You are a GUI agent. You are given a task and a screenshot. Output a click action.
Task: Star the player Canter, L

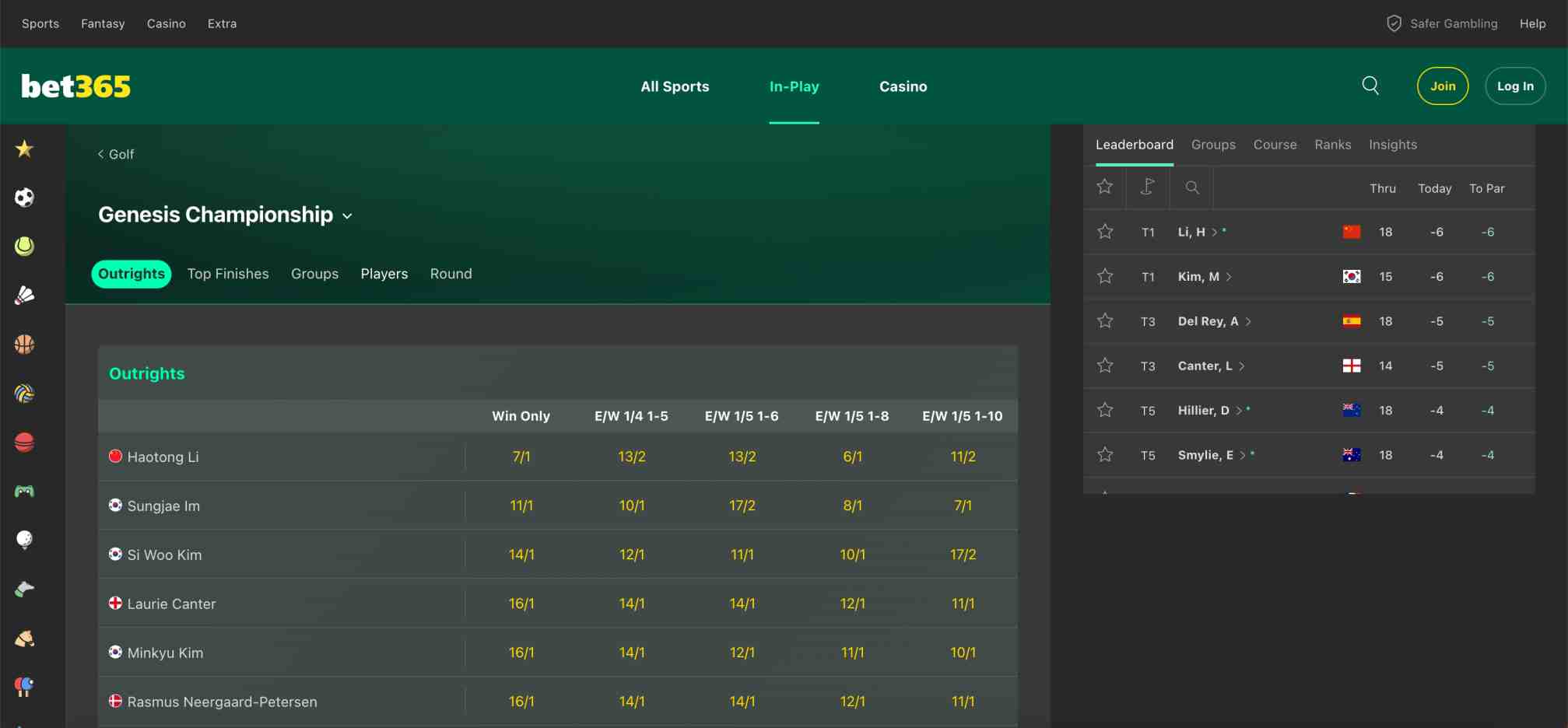(x=1104, y=366)
